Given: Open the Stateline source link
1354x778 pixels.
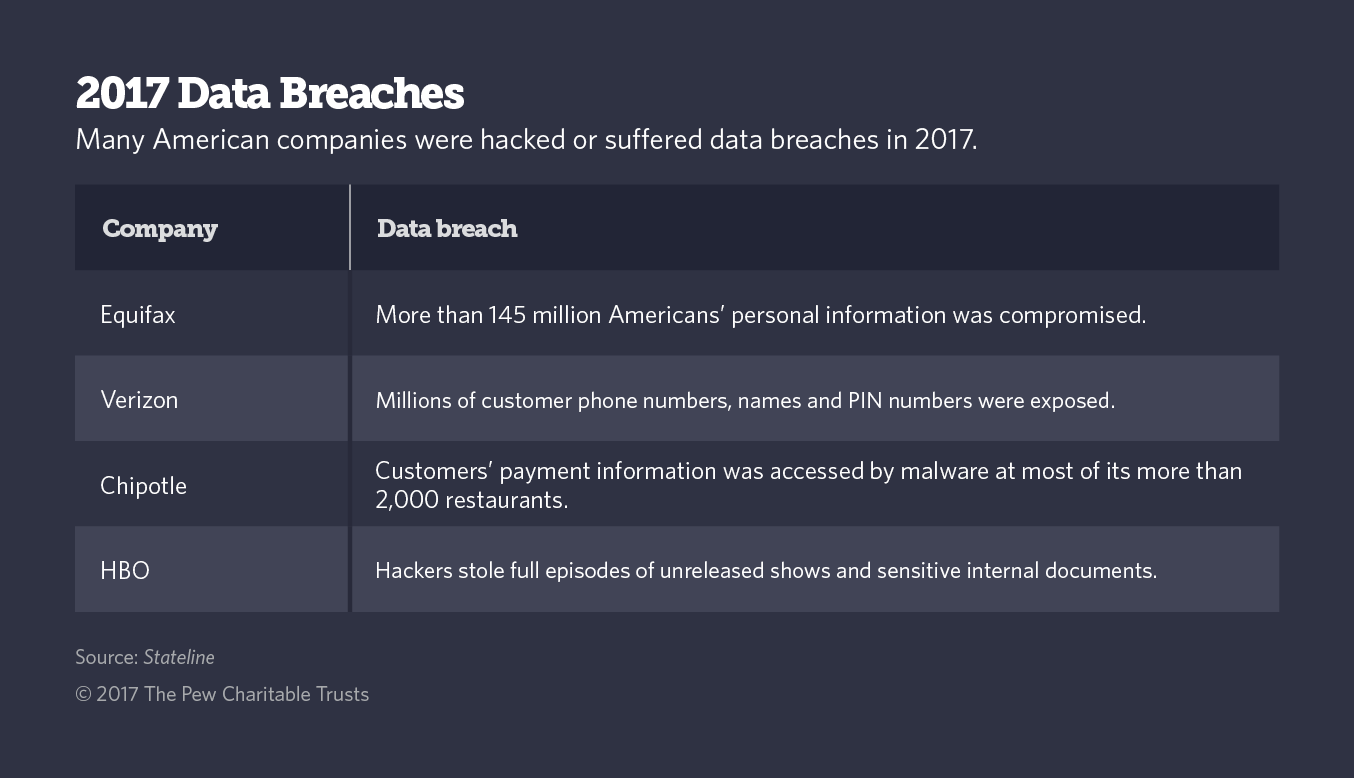Looking at the screenshot, I should (179, 657).
